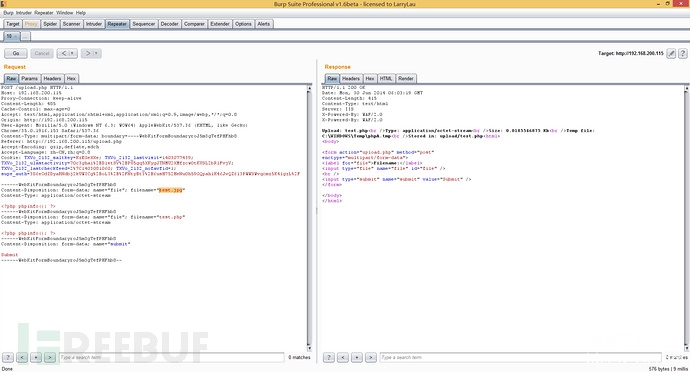Click the response pane vertical scrollbar
This screenshot has width=690, height=372.
point(686,218)
